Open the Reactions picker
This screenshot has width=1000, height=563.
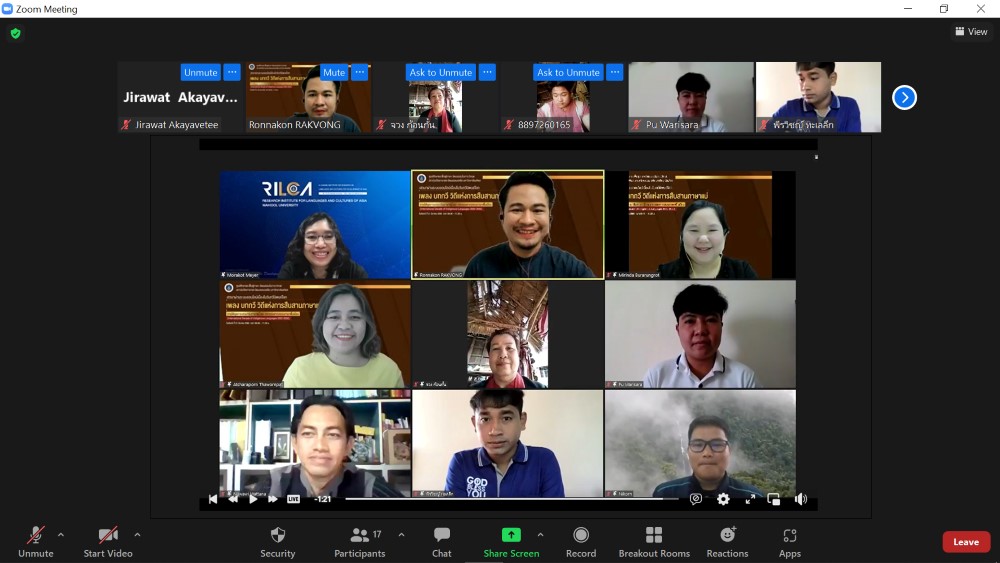coord(727,541)
